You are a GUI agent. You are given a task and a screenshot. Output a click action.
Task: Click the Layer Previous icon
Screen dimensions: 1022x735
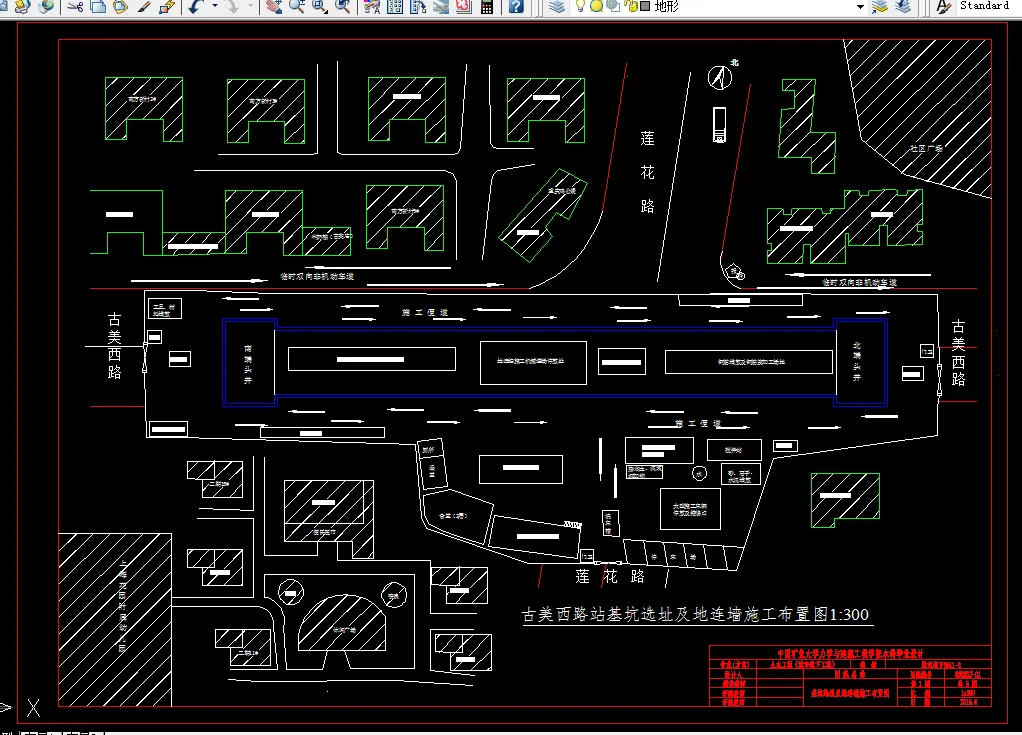(x=903, y=7)
